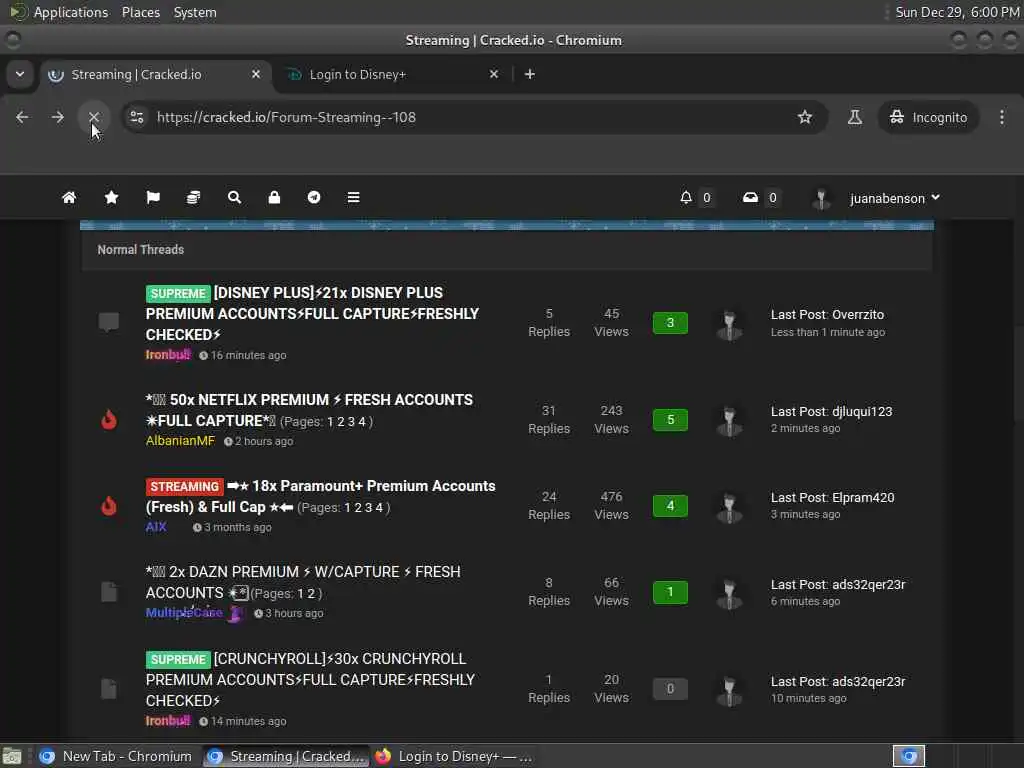Close the Streaming | Cracked.io tab

(x=256, y=74)
